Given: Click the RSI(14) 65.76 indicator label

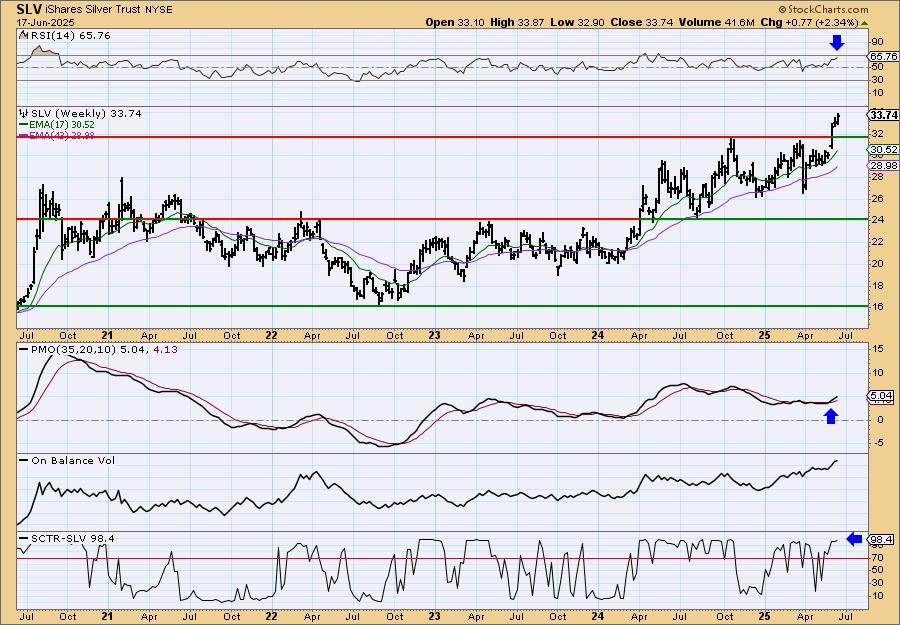Looking at the screenshot, I should [69, 36].
